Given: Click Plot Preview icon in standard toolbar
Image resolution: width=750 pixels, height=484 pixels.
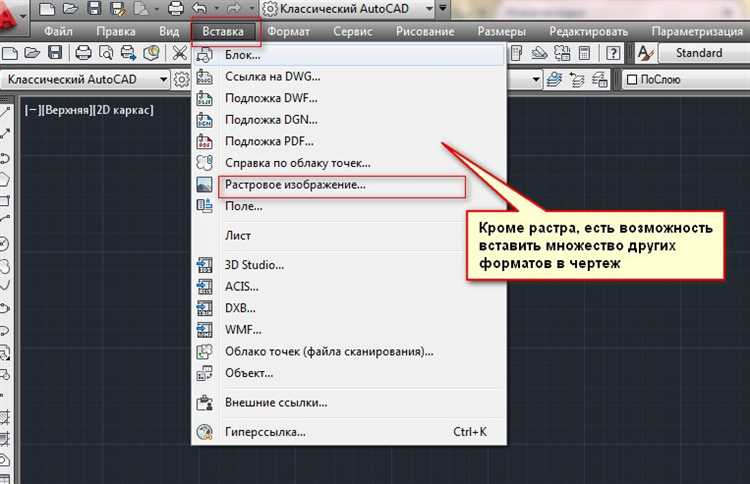Looking at the screenshot, I should pyautogui.click(x=106, y=53).
